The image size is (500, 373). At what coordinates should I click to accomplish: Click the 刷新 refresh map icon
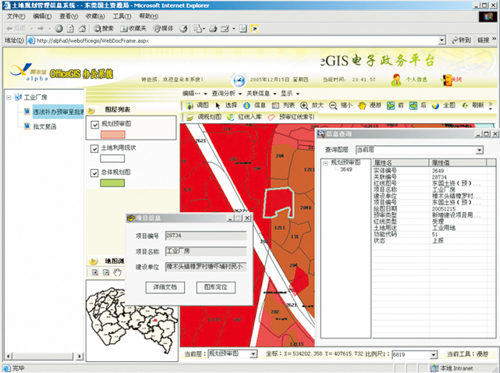465,105
